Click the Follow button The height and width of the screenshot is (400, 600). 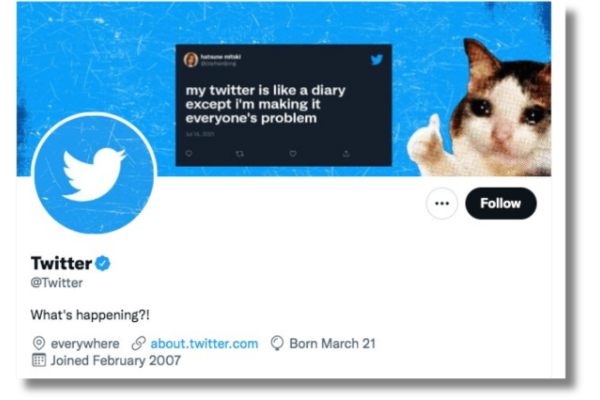[x=500, y=203]
